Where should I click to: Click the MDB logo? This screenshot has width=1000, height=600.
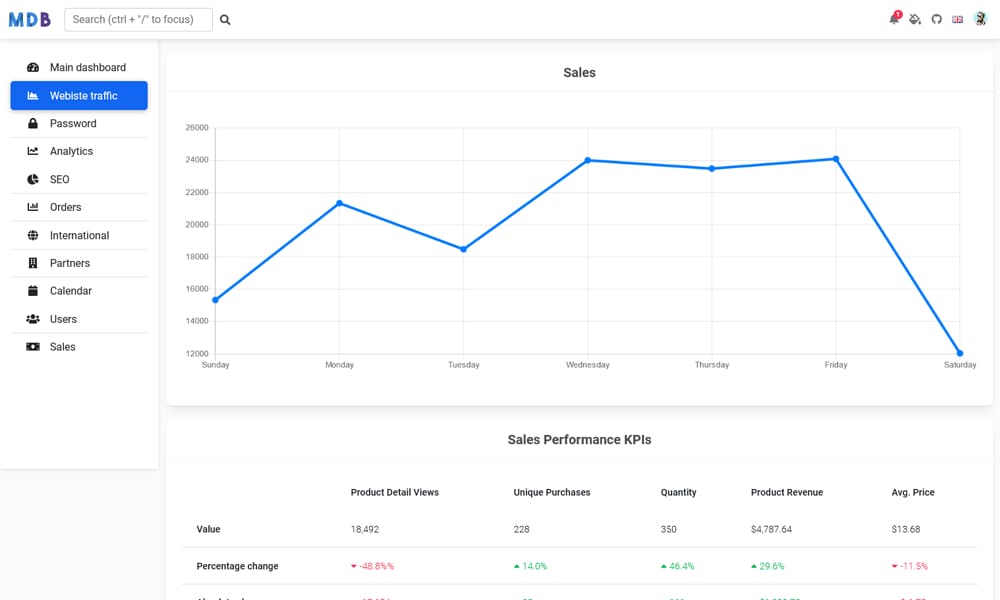point(30,18)
